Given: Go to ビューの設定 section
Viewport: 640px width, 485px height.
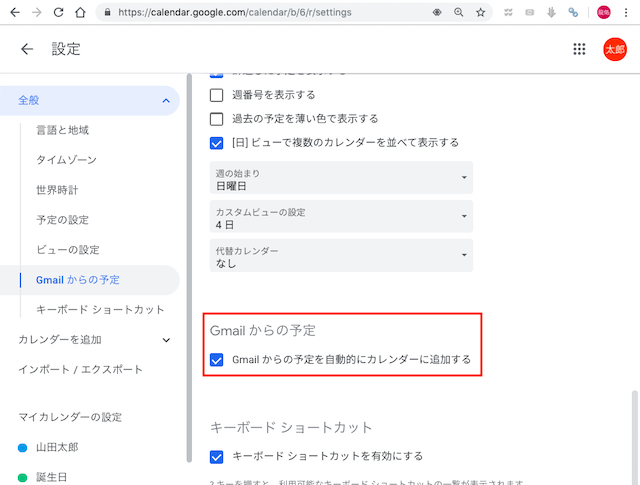Looking at the screenshot, I should coord(68,250).
